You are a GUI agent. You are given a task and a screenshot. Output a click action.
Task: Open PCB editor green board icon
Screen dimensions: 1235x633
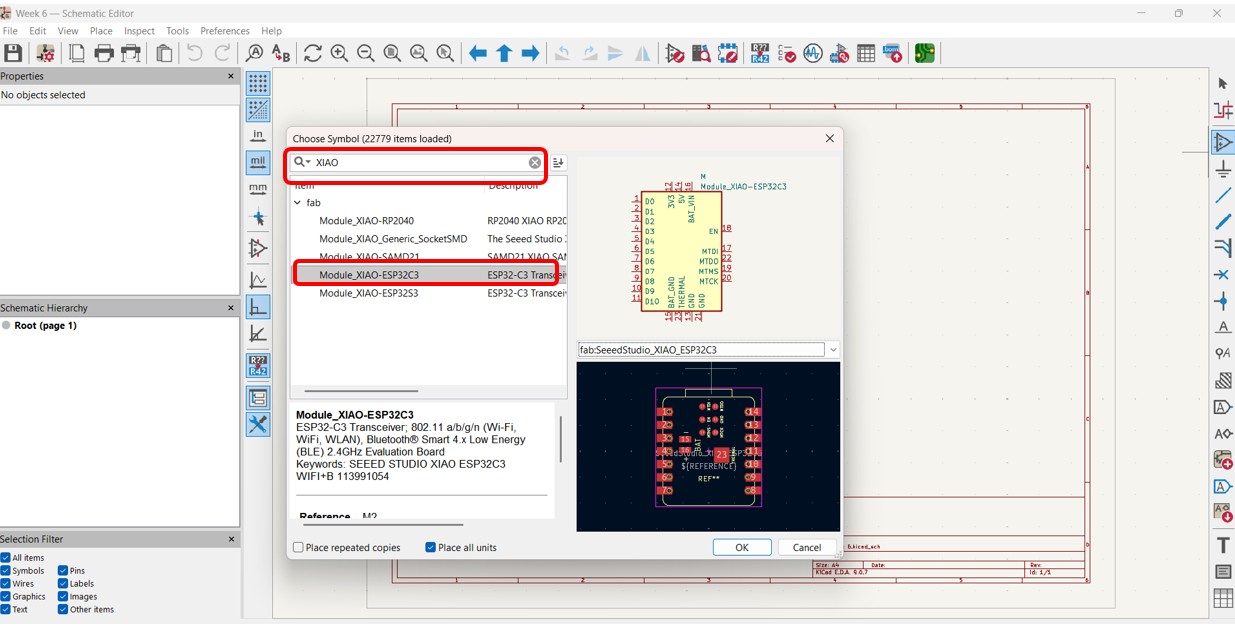pos(925,53)
